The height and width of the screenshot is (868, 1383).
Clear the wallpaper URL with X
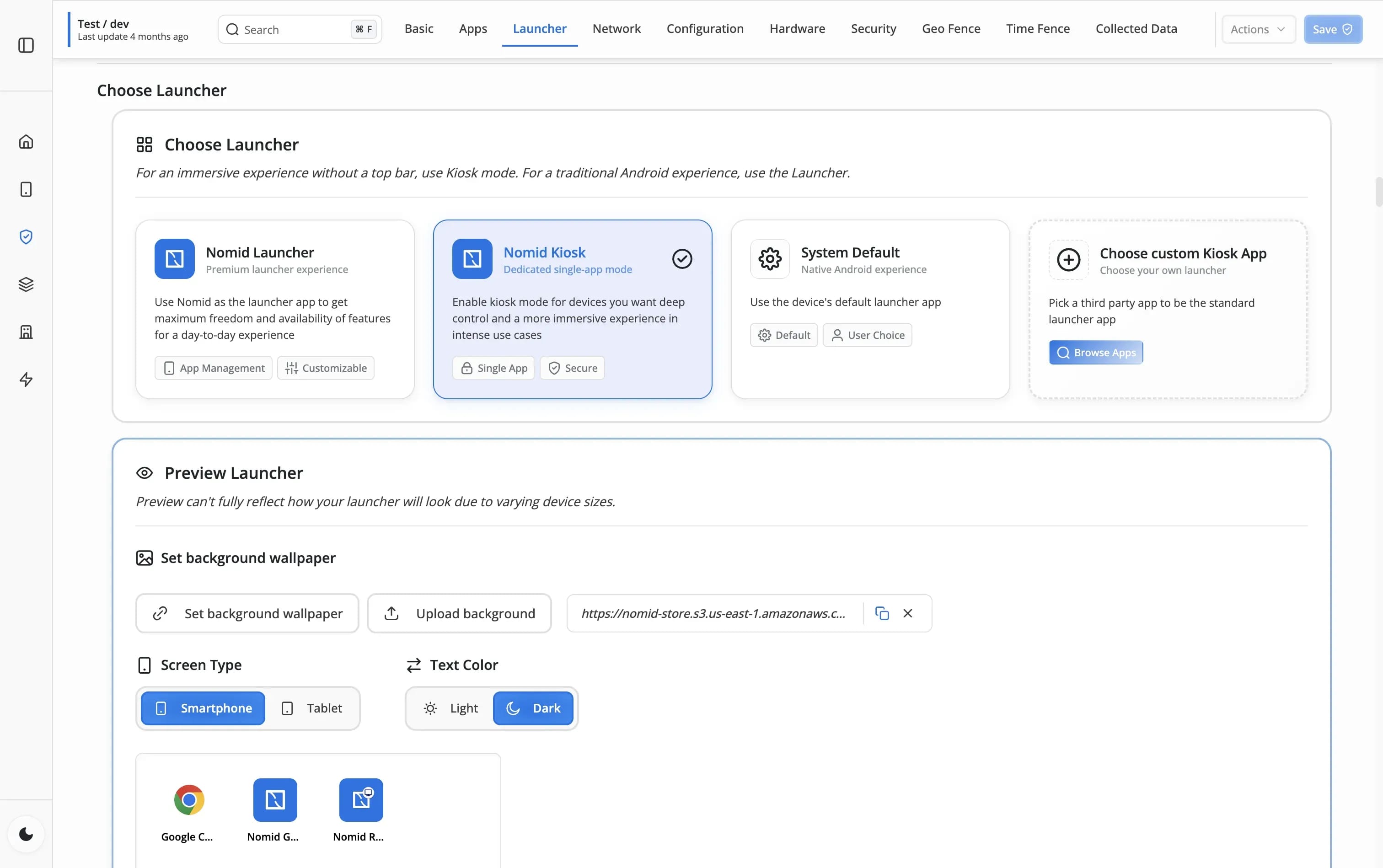tap(908, 613)
